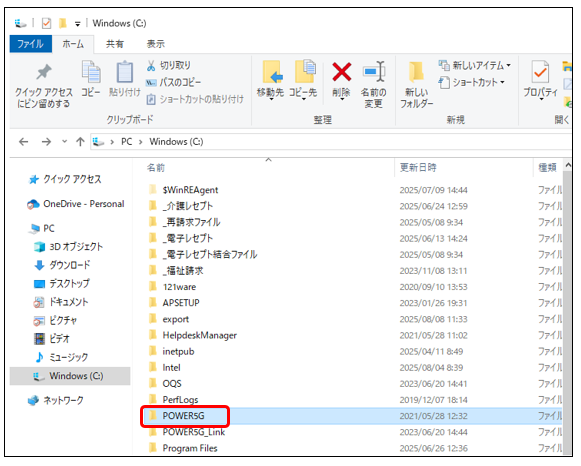Pin to Quick Access icon in ribbon
The image size is (581, 466).
[x=44, y=72]
